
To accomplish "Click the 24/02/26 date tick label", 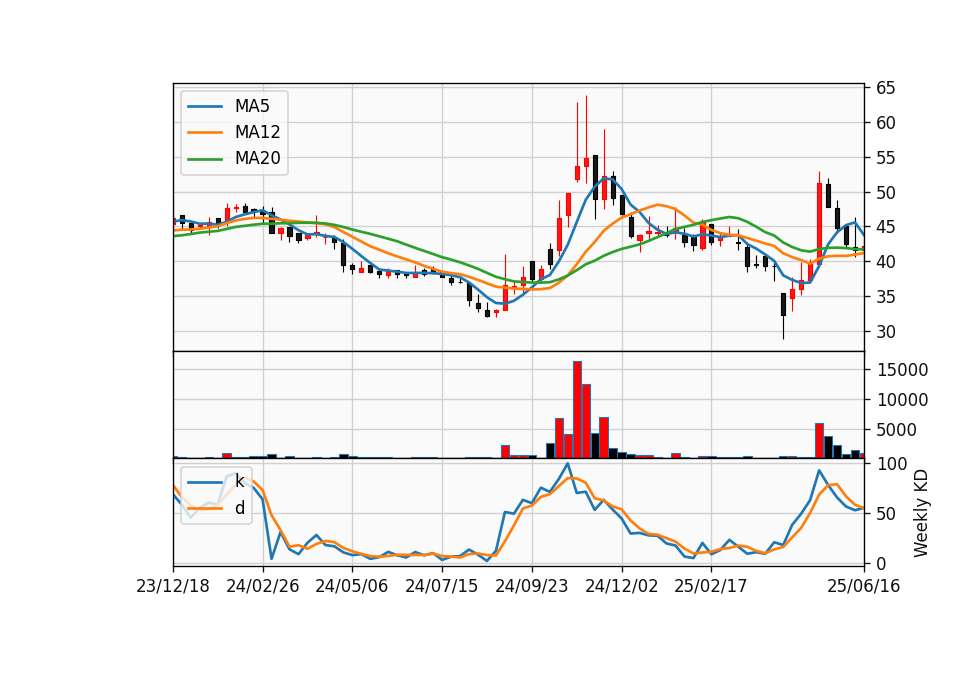I will tap(263, 586).
